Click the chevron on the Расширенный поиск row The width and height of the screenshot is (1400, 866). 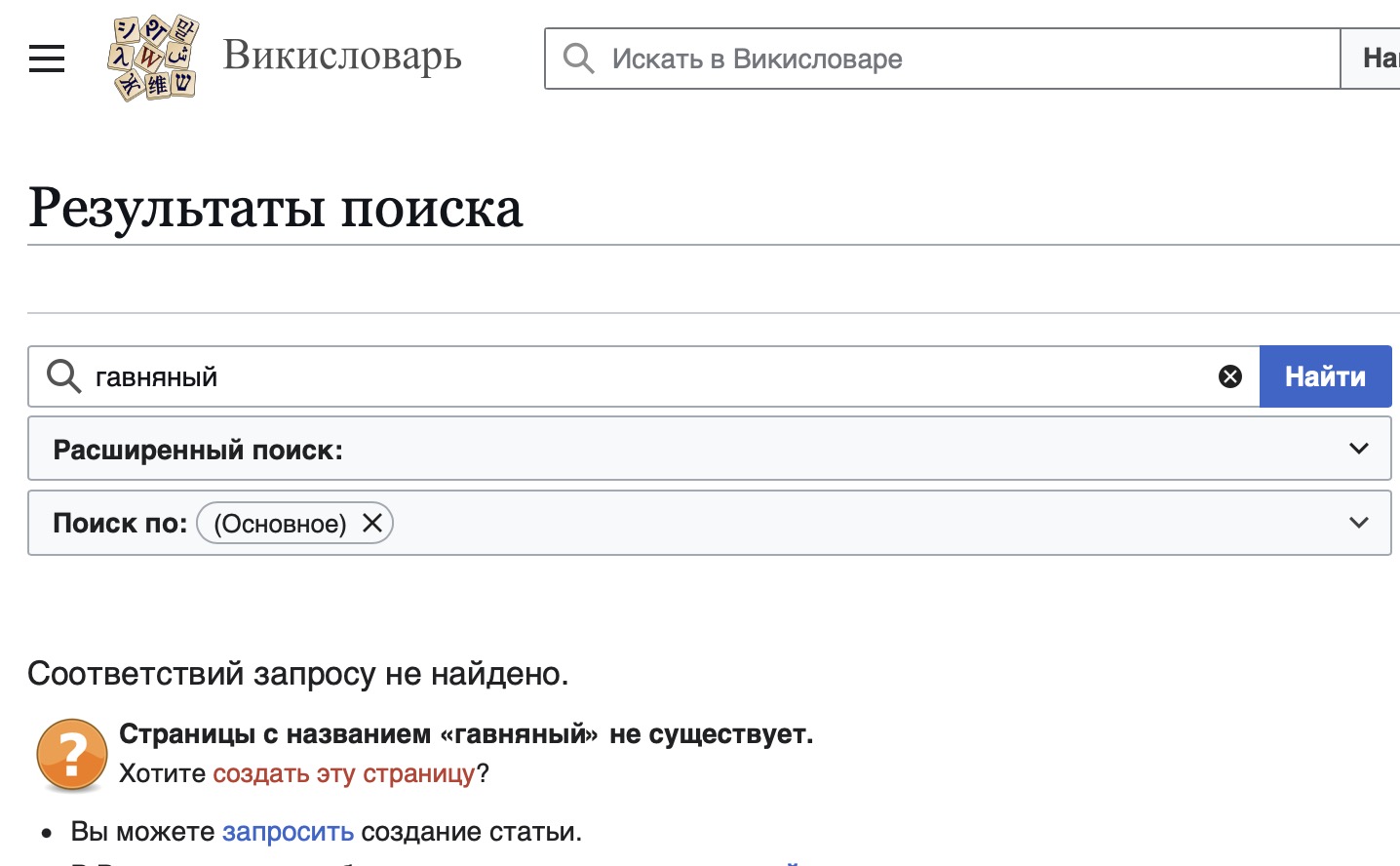pos(1358,449)
